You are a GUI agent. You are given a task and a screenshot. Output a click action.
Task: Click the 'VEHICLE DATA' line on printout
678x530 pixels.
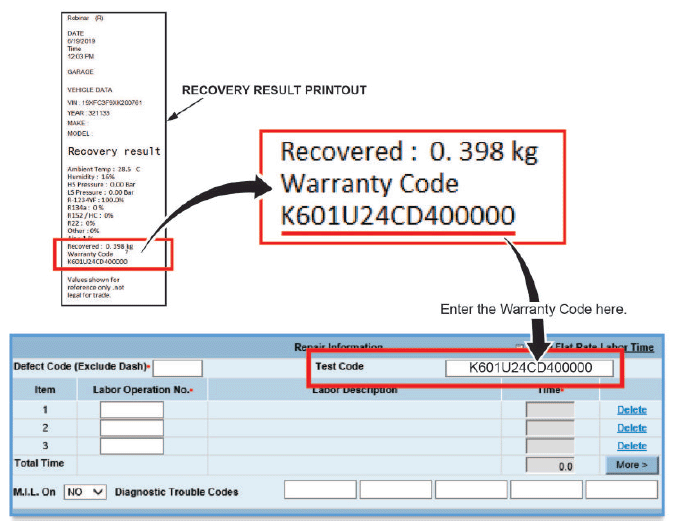90,90
